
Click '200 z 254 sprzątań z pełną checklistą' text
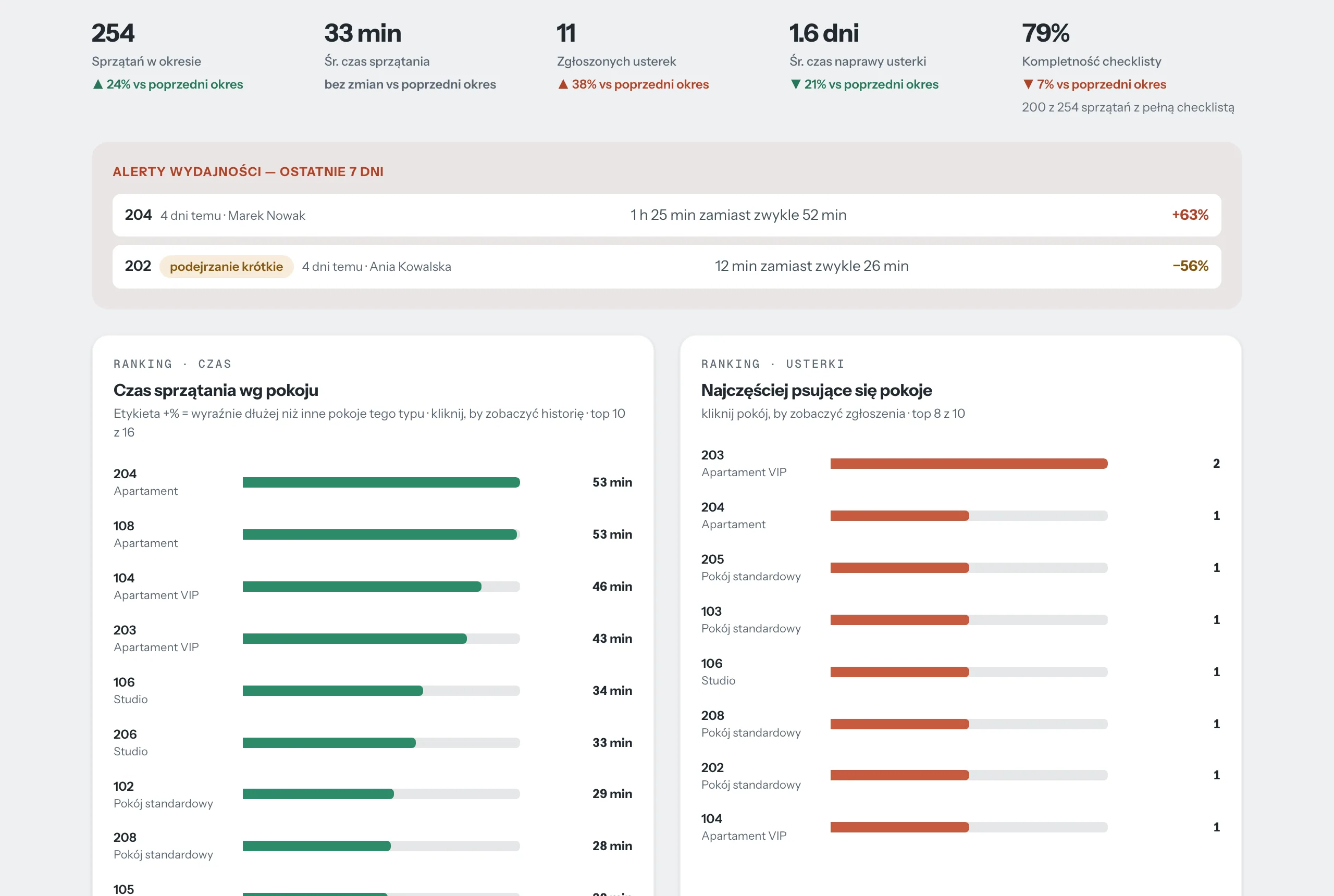point(1128,107)
